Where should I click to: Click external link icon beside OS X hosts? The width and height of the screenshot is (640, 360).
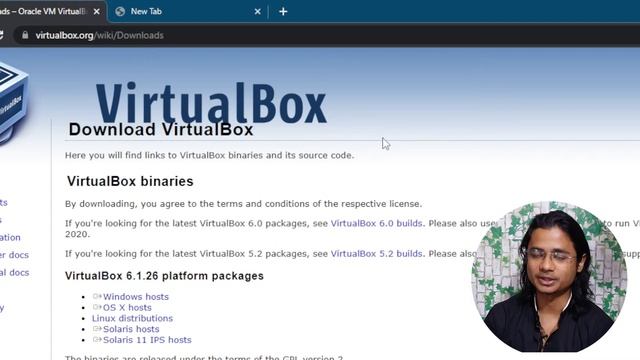click(97, 307)
